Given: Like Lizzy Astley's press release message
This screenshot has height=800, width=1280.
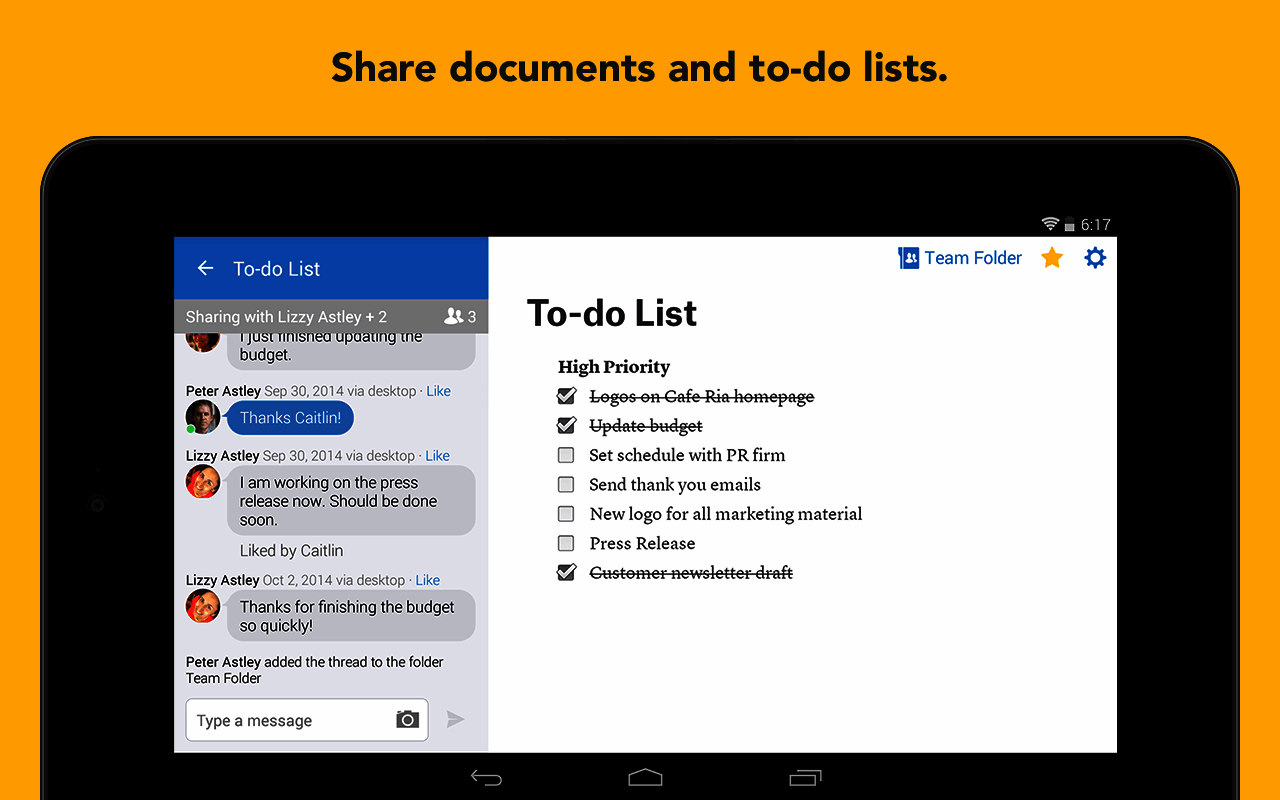Looking at the screenshot, I should coord(437,455).
